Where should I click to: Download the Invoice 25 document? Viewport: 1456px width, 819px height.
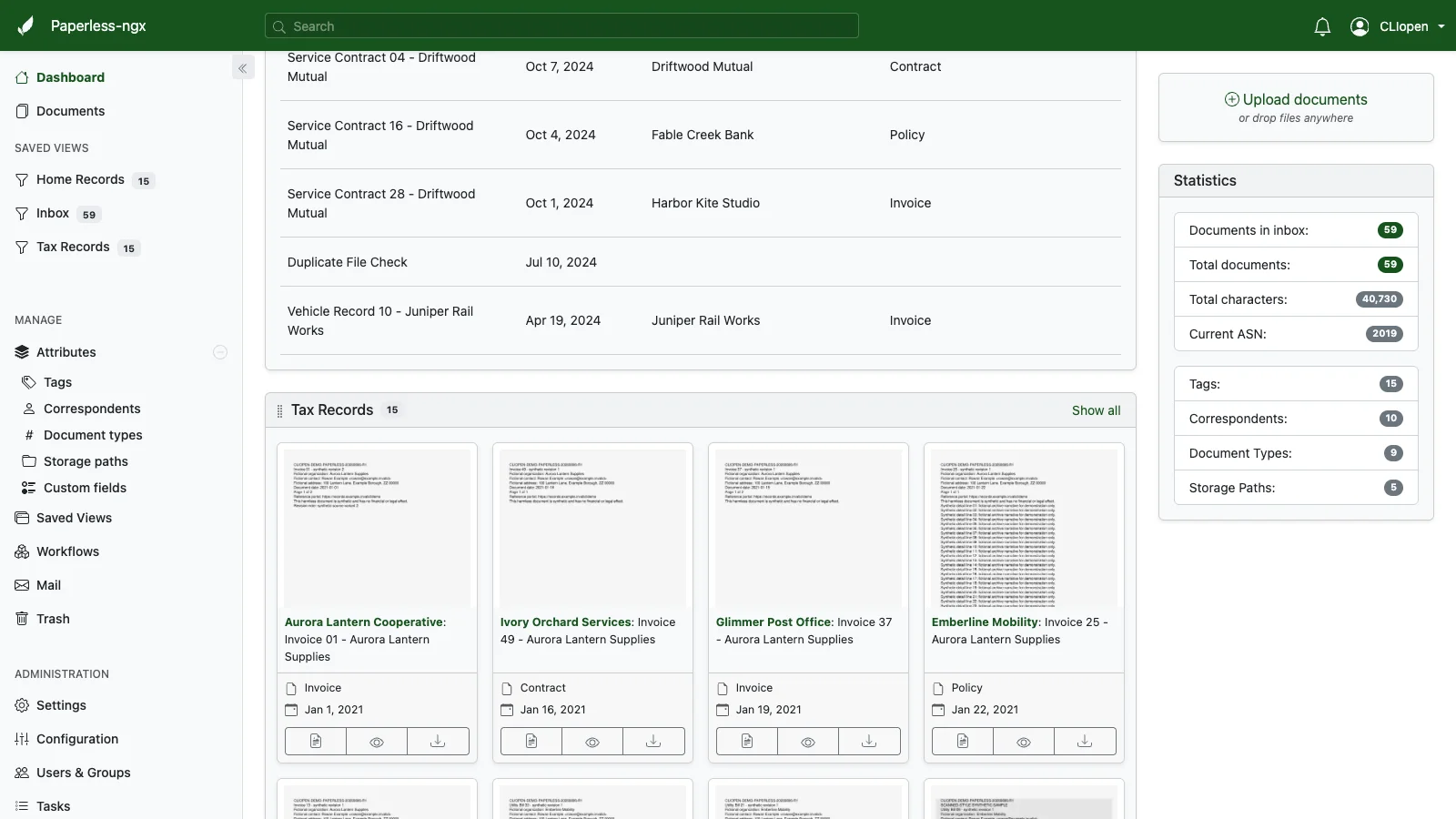[1085, 742]
